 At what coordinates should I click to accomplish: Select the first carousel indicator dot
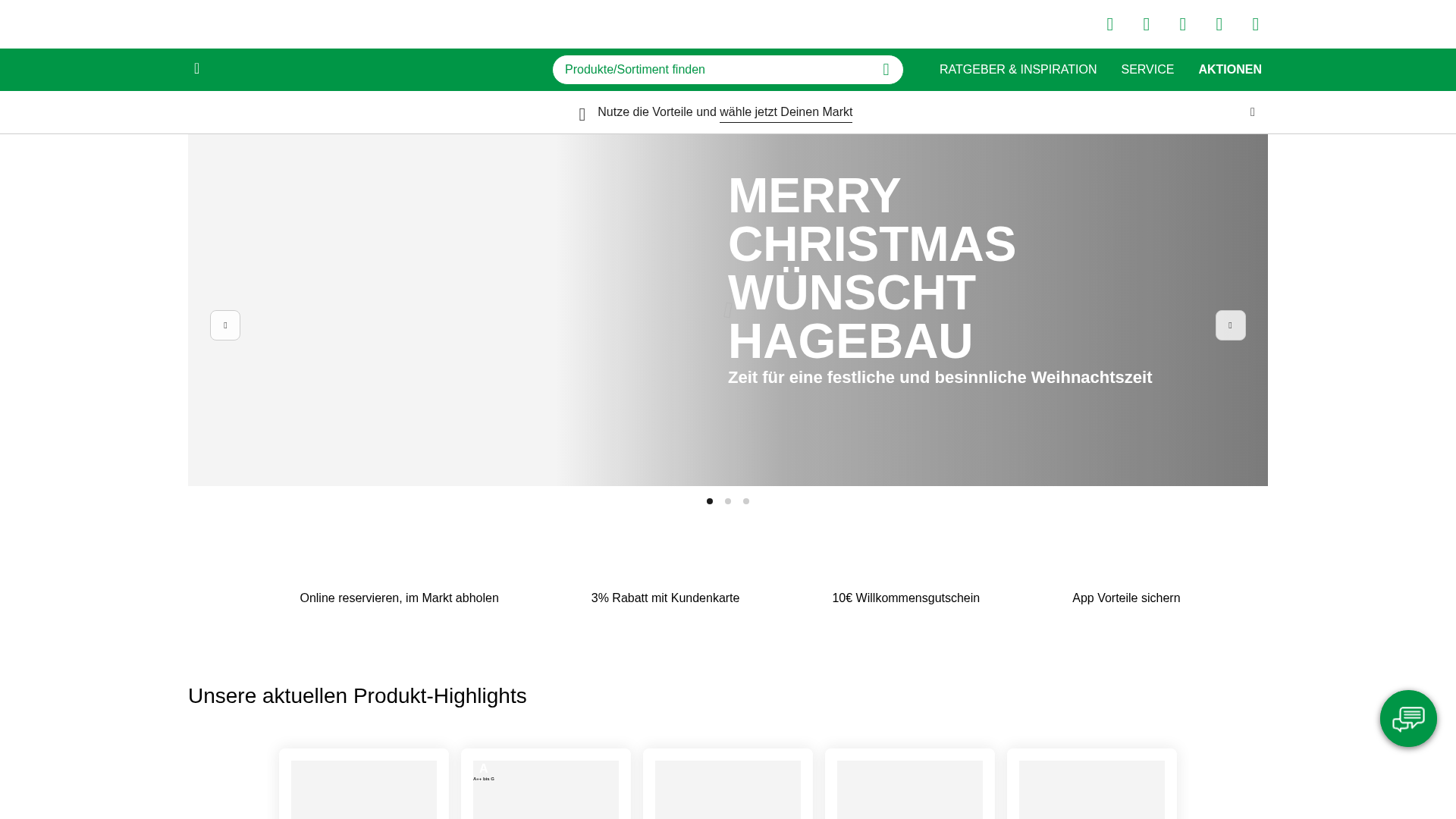[710, 501]
